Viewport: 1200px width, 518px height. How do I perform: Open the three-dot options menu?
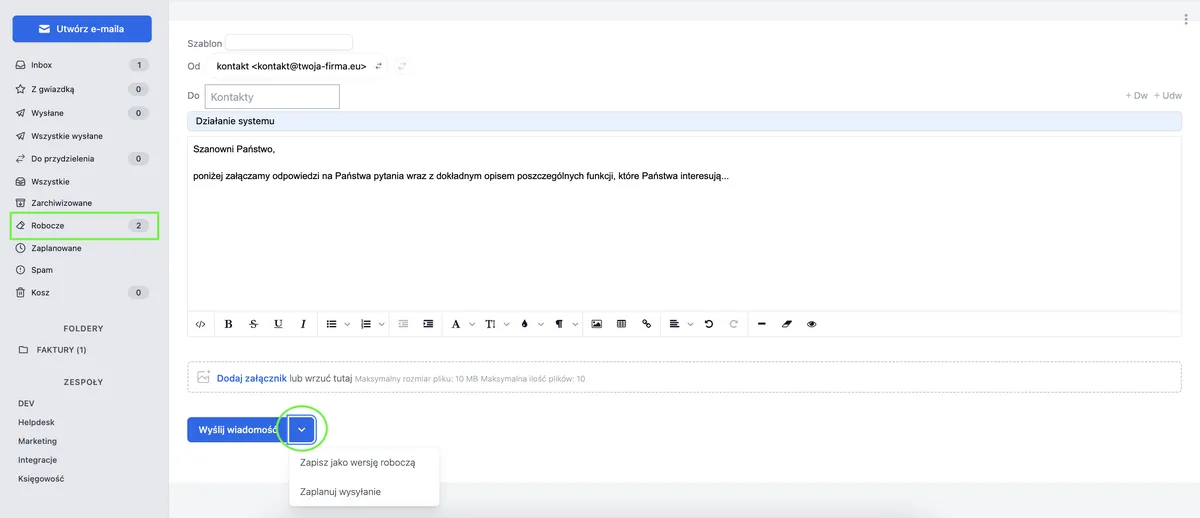pos(1186,19)
